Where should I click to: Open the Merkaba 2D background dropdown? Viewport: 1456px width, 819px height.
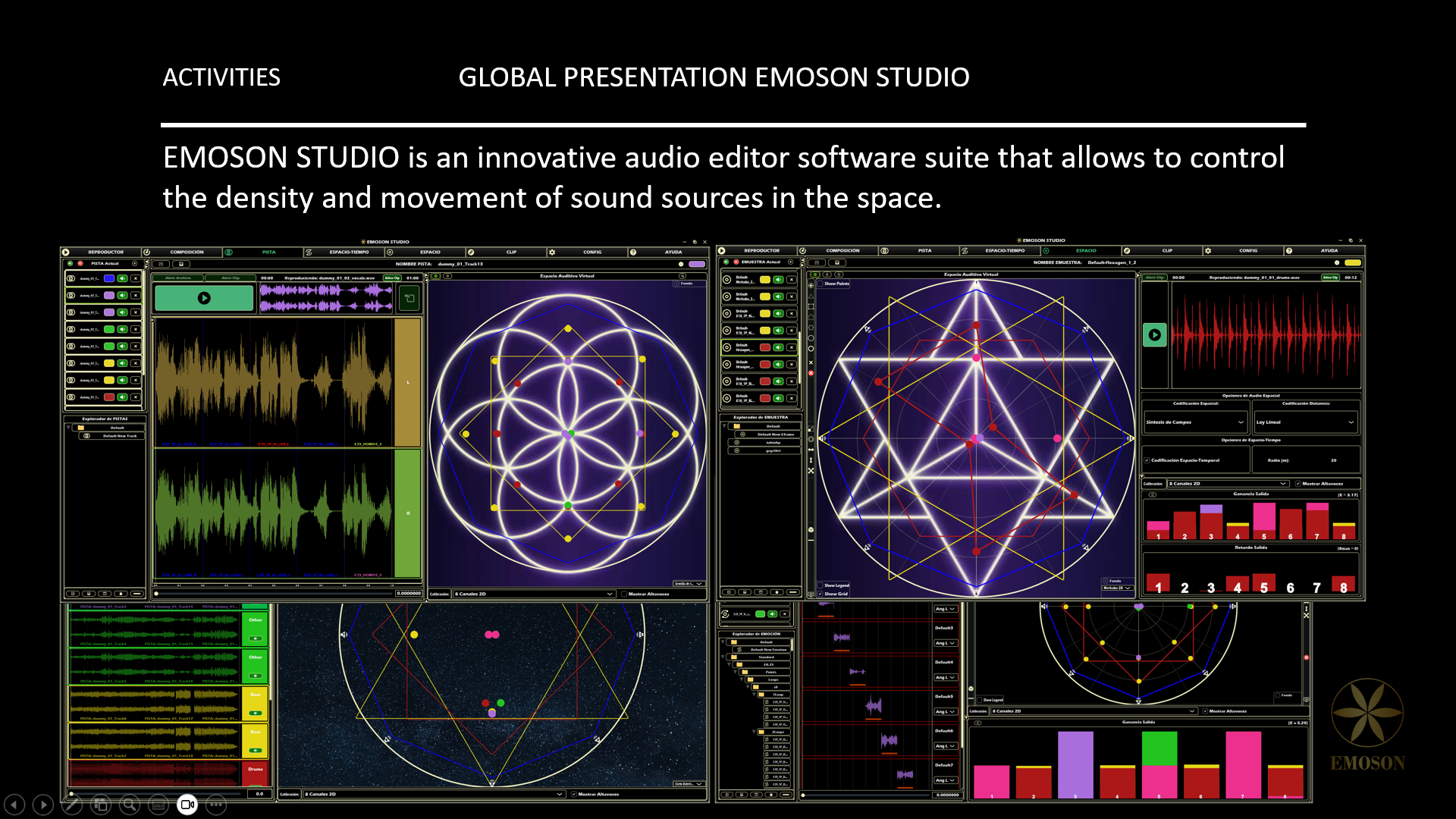(x=1118, y=588)
